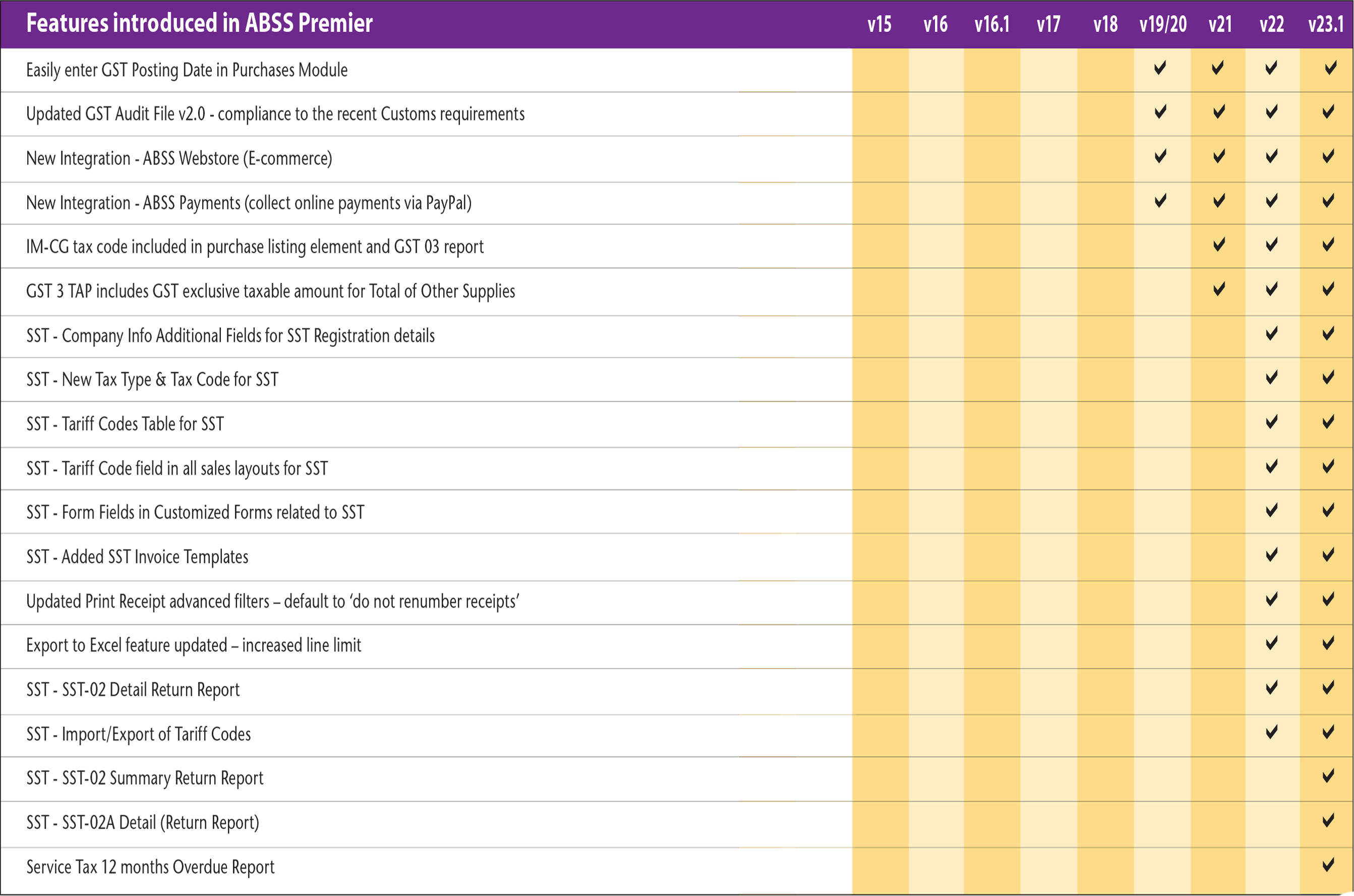The height and width of the screenshot is (896, 1354).
Task: Click the bottommost checkmark in v19/20 column
Action: coord(1160,201)
